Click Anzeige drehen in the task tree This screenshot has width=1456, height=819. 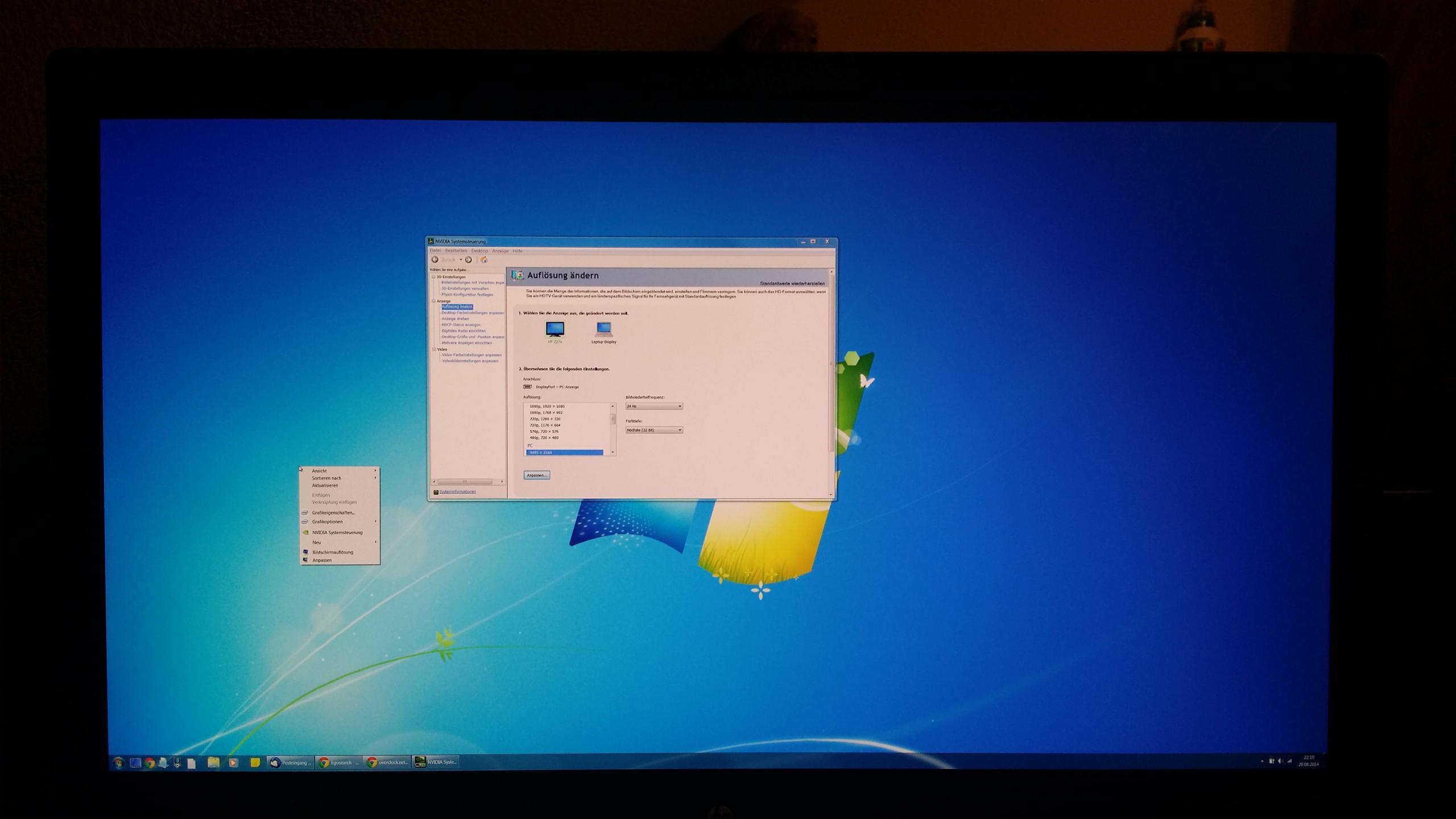tap(455, 318)
